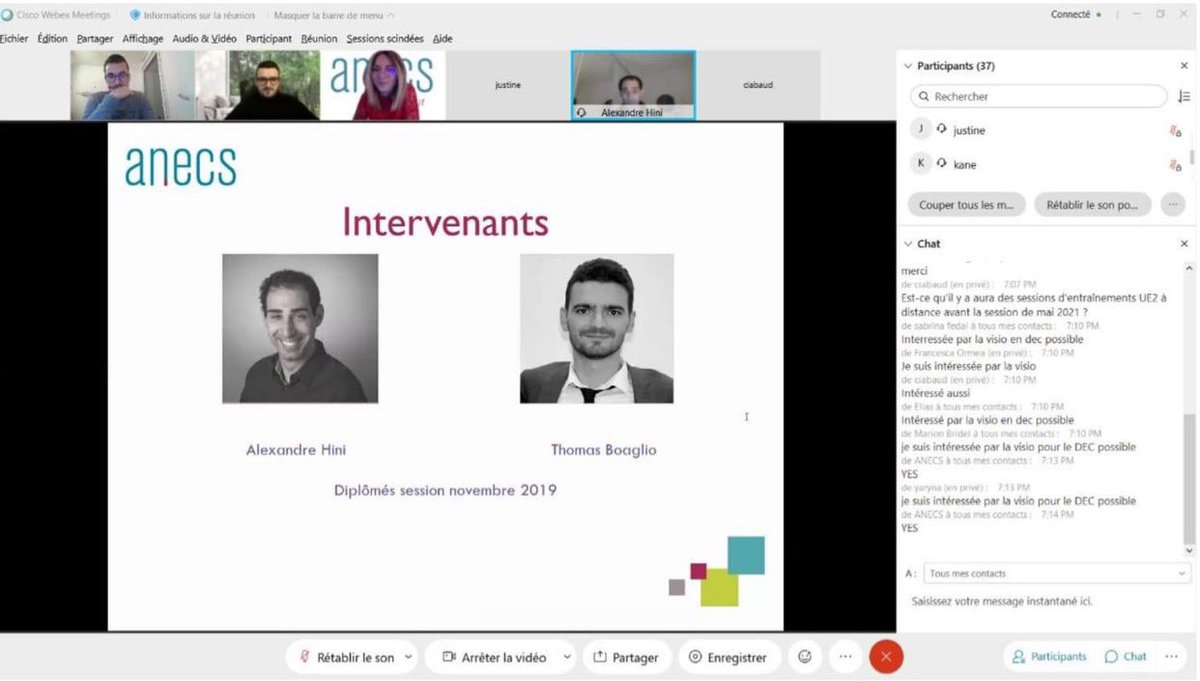
Task: Open the Audio & Vidéo menu
Action: (x=204, y=39)
